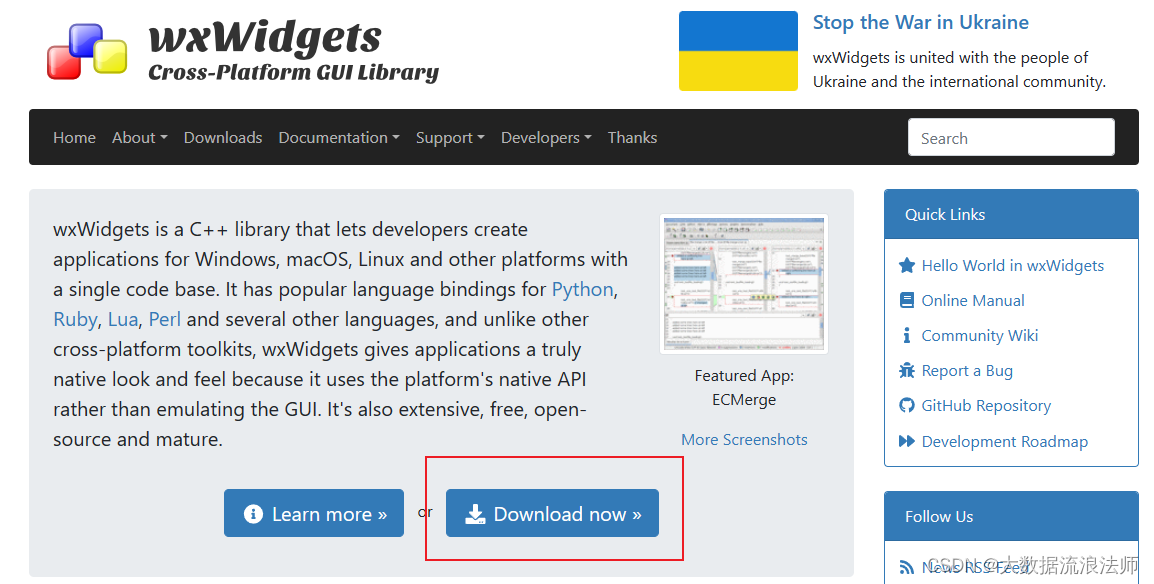
Task: Open Hello World in wxWidgets link
Action: tap(1013, 266)
